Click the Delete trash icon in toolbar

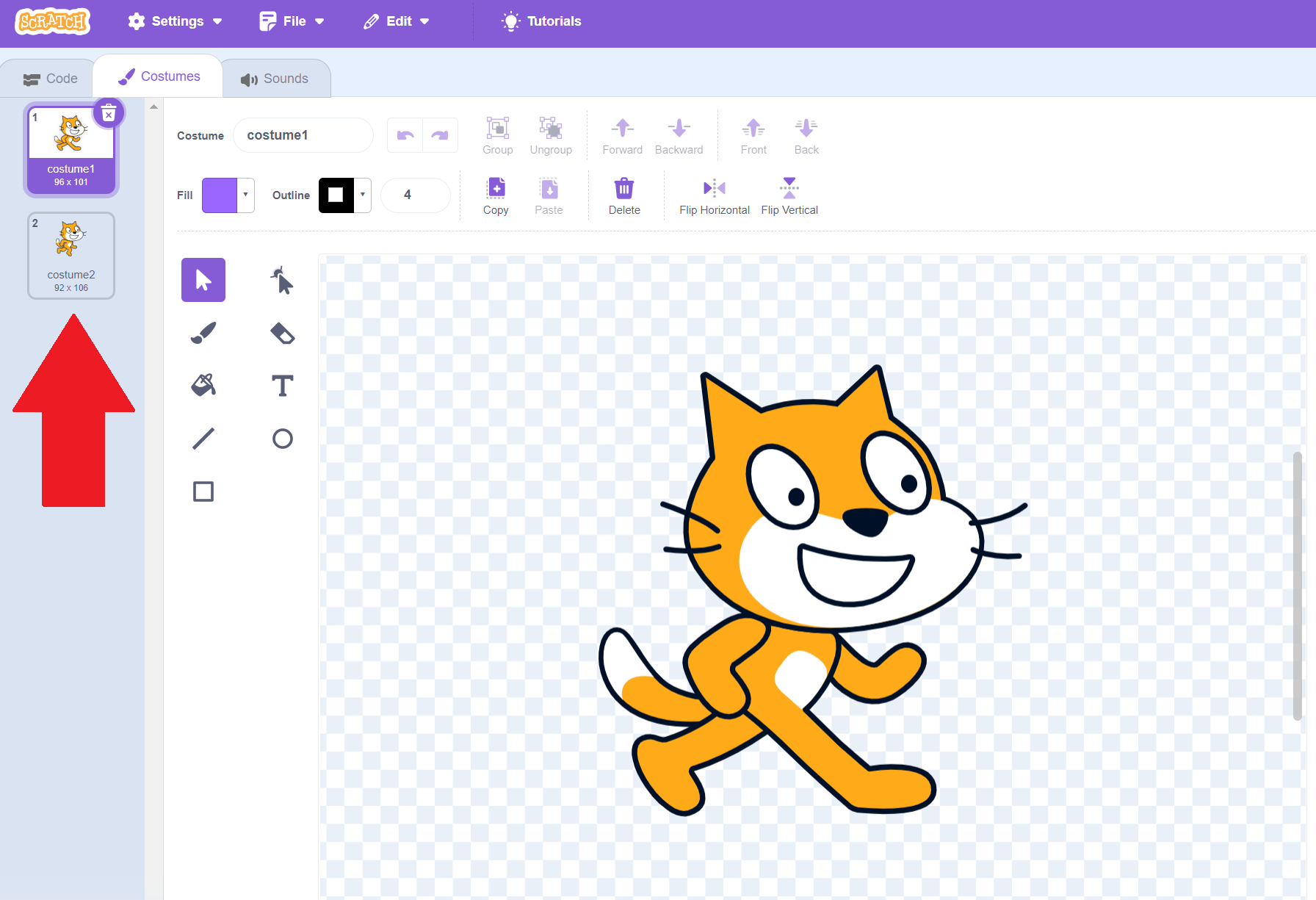pos(624,189)
